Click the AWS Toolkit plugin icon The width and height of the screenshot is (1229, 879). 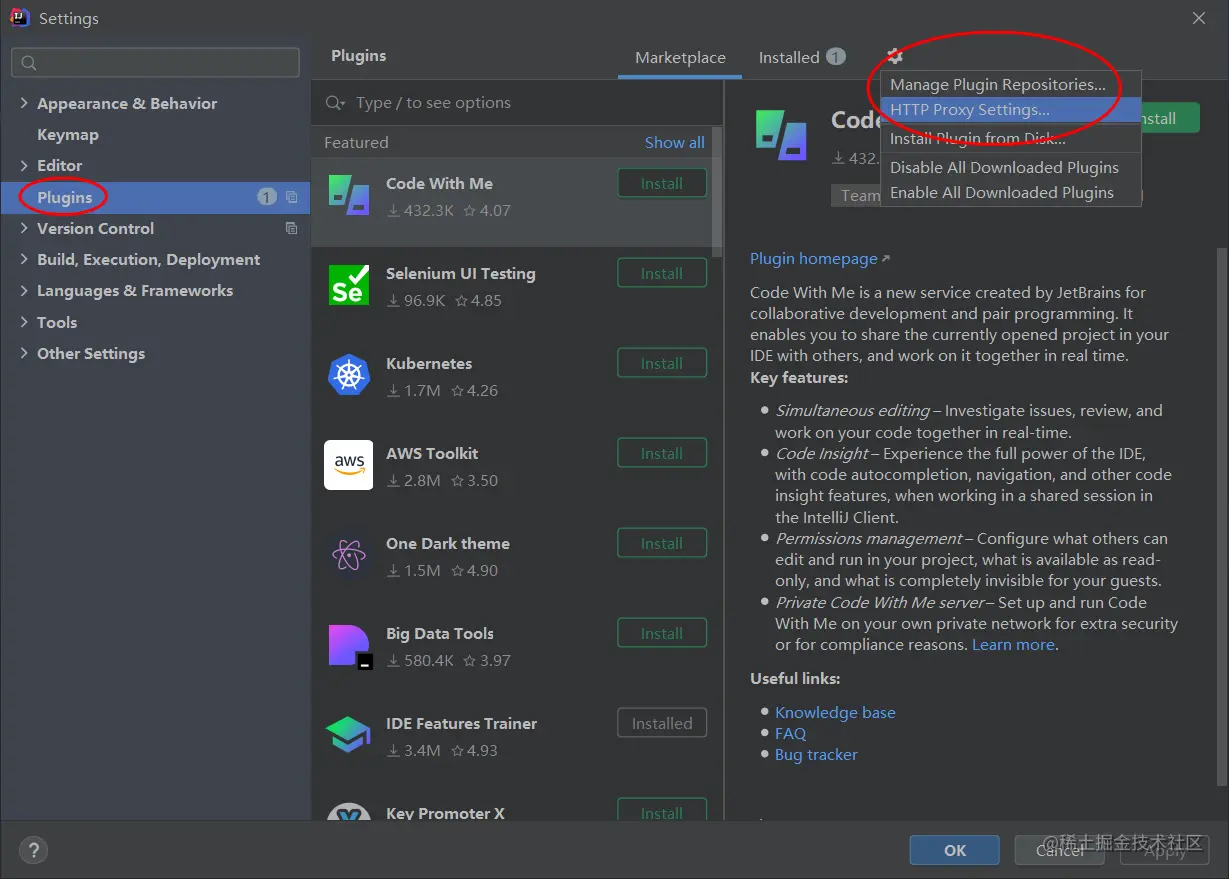point(349,465)
